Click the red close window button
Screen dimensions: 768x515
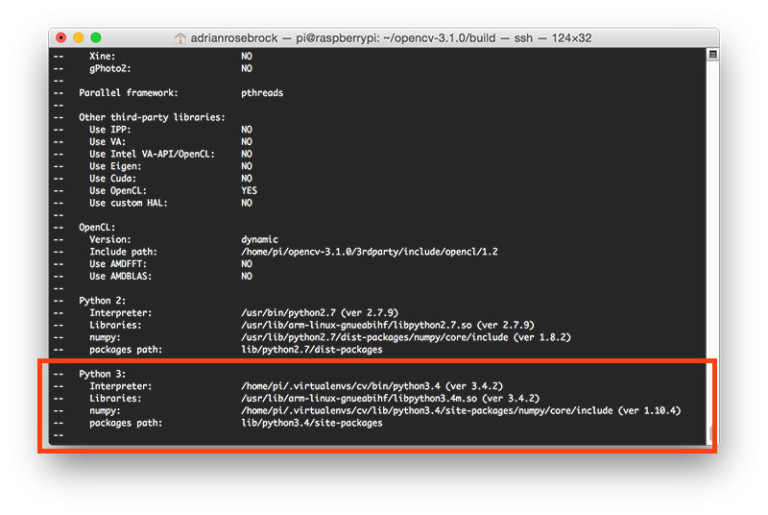coord(61,38)
